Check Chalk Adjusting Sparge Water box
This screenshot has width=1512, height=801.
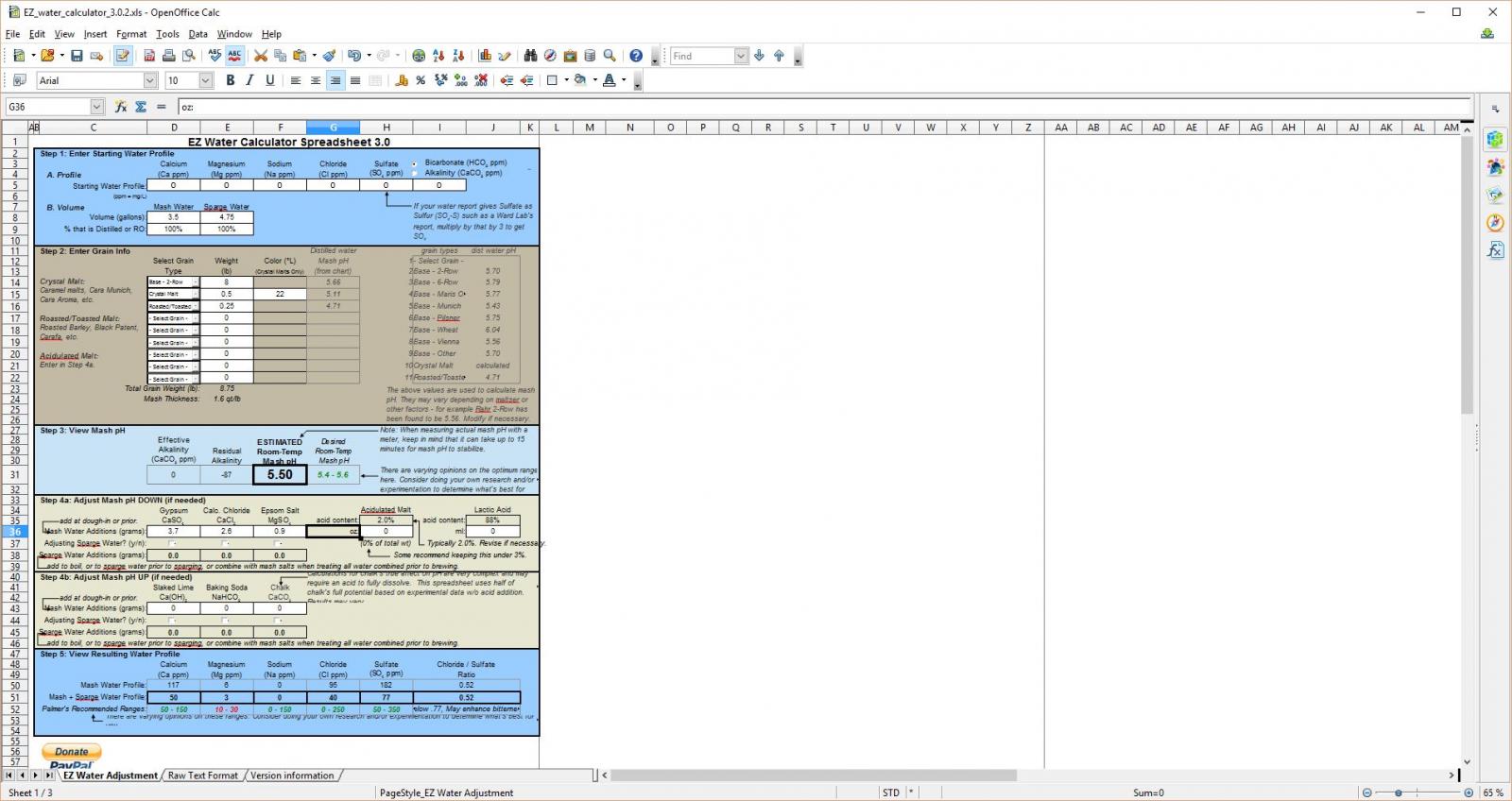tap(279, 621)
